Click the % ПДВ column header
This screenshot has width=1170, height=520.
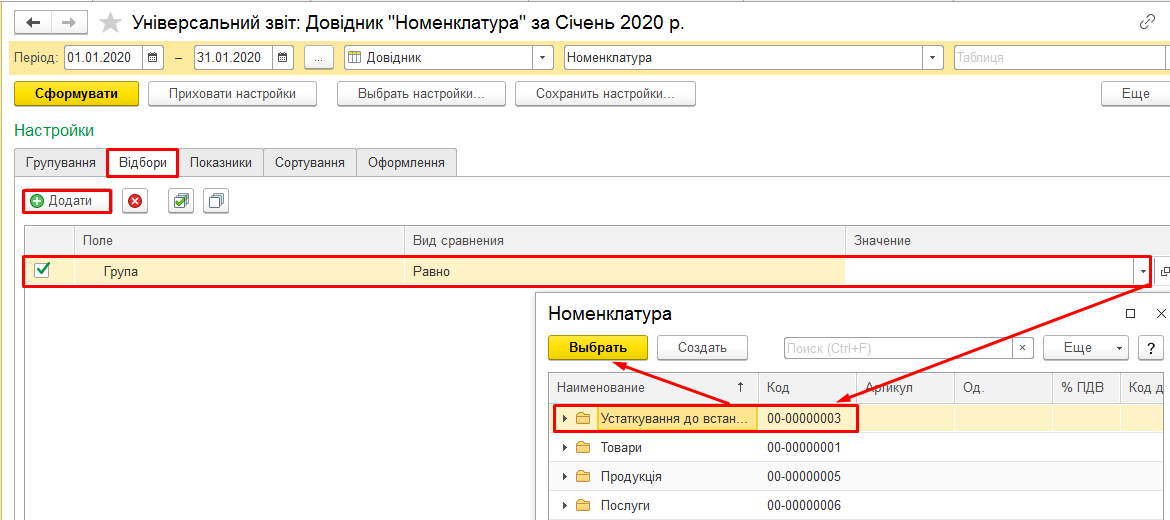pos(1086,387)
